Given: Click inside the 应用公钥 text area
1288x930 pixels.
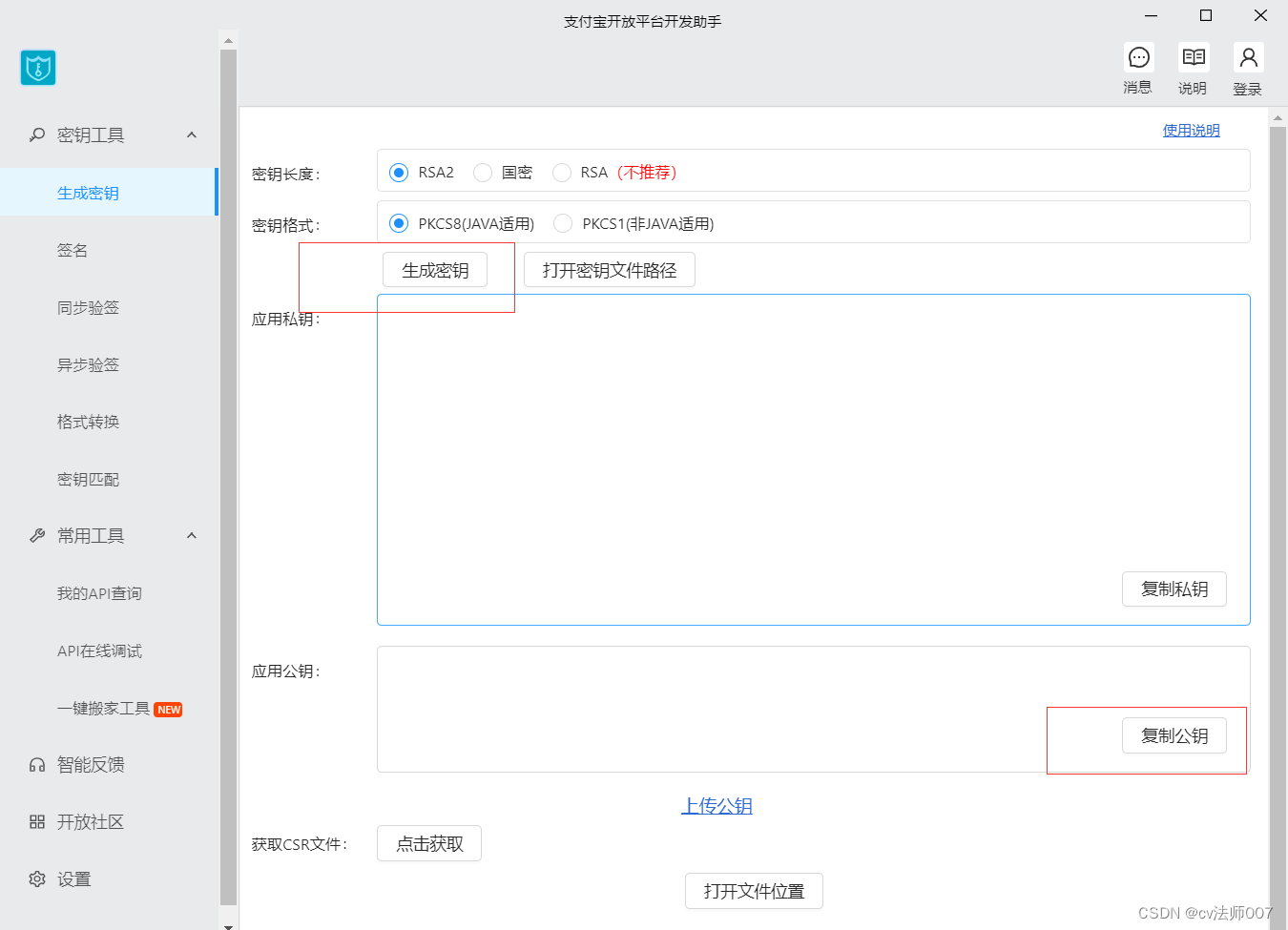Looking at the screenshot, I should point(813,709).
